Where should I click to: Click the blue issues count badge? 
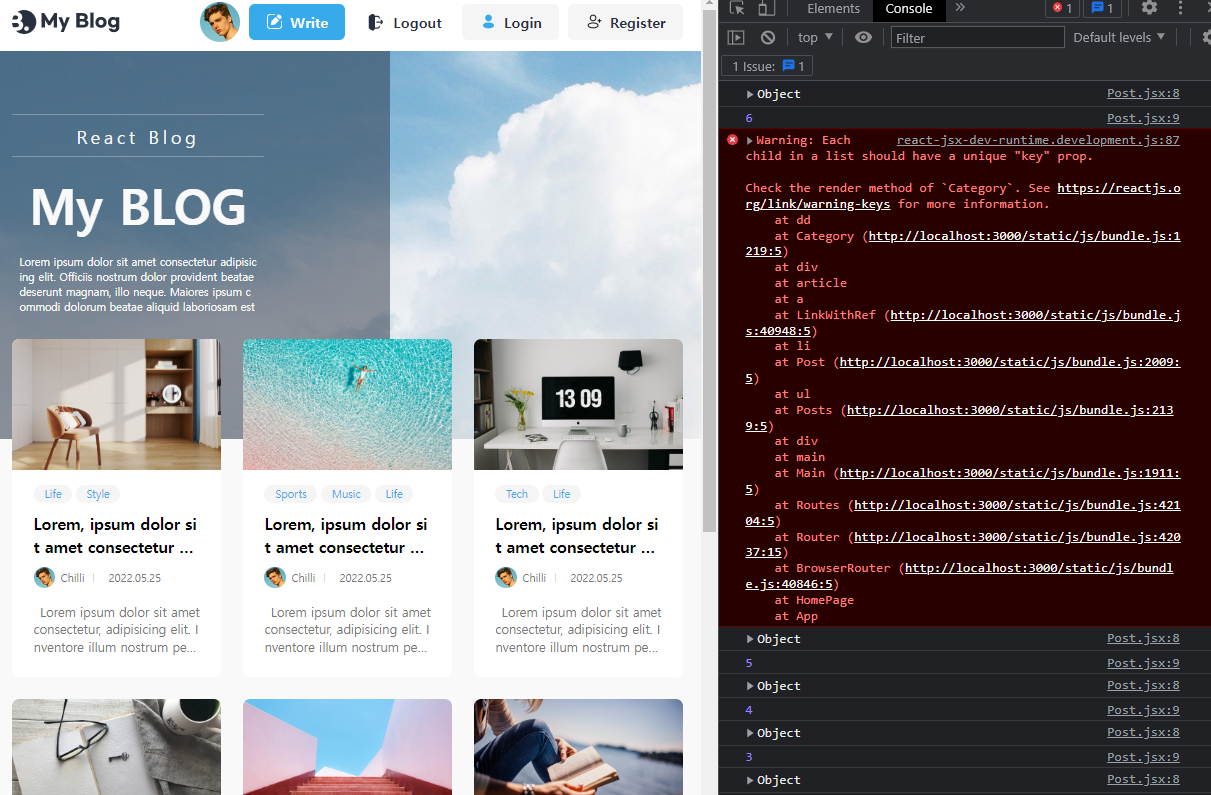click(x=1103, y=8)
